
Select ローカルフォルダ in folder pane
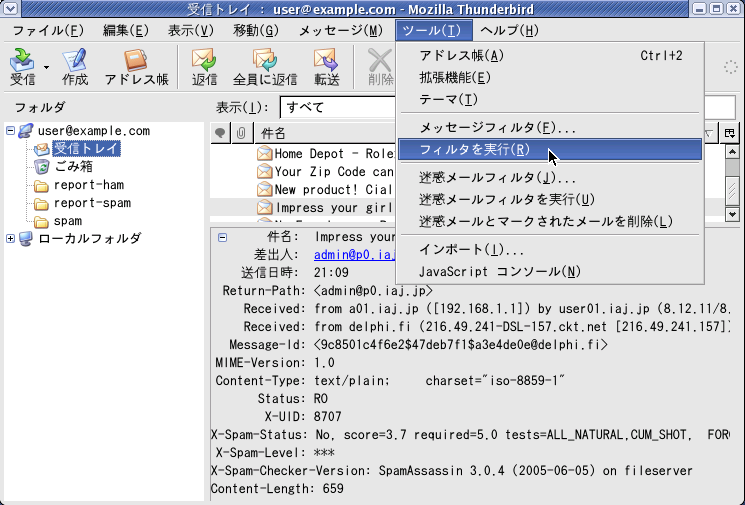90,238
